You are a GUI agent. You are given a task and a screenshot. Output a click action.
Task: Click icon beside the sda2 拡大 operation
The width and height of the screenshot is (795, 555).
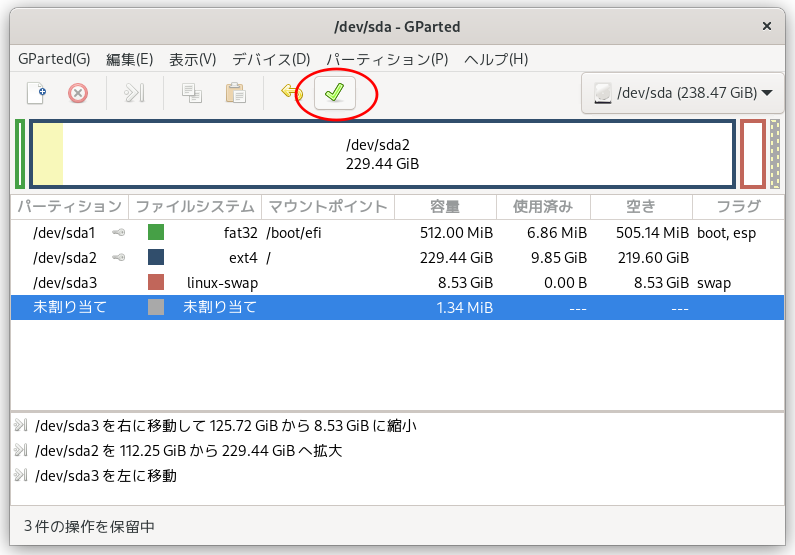21,450
